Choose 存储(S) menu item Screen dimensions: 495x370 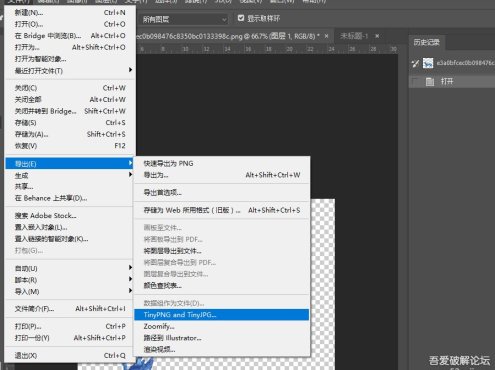pyautogui.click(x=69, y=123)
